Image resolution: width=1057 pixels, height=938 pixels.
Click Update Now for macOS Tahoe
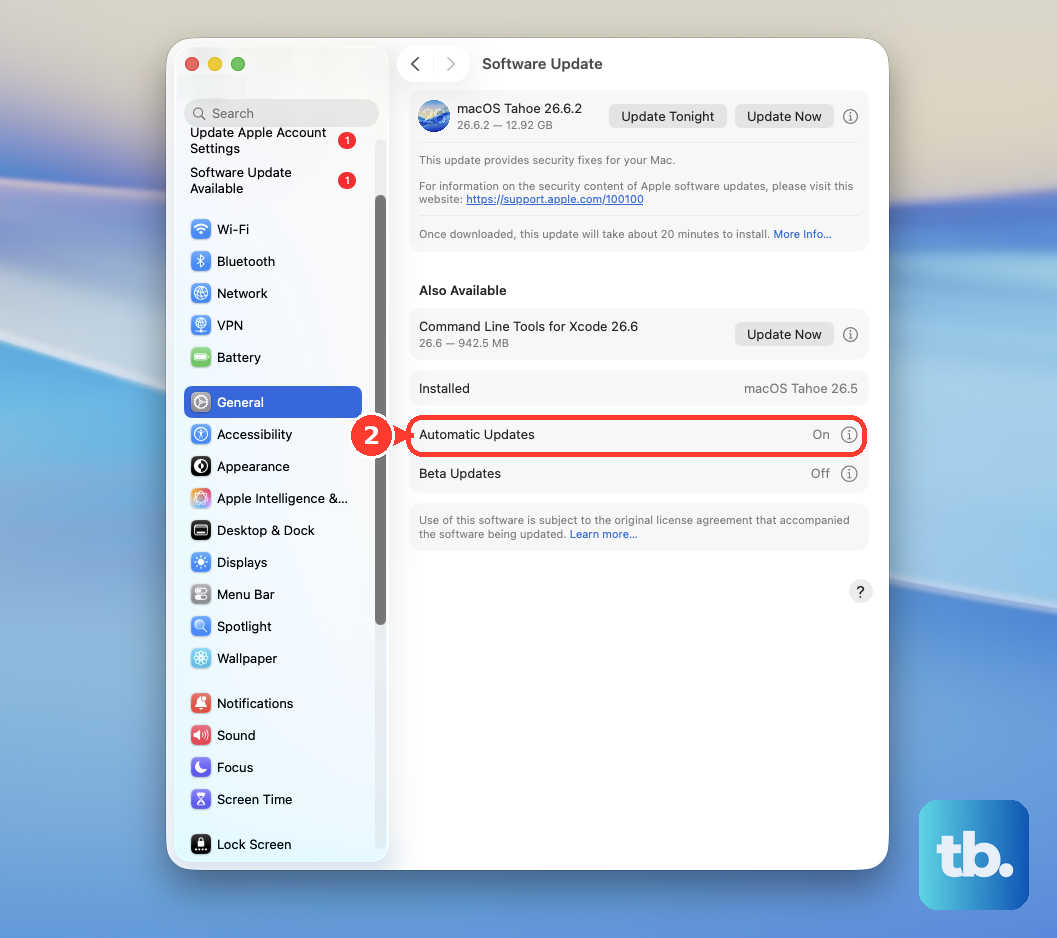coord(784,116)
